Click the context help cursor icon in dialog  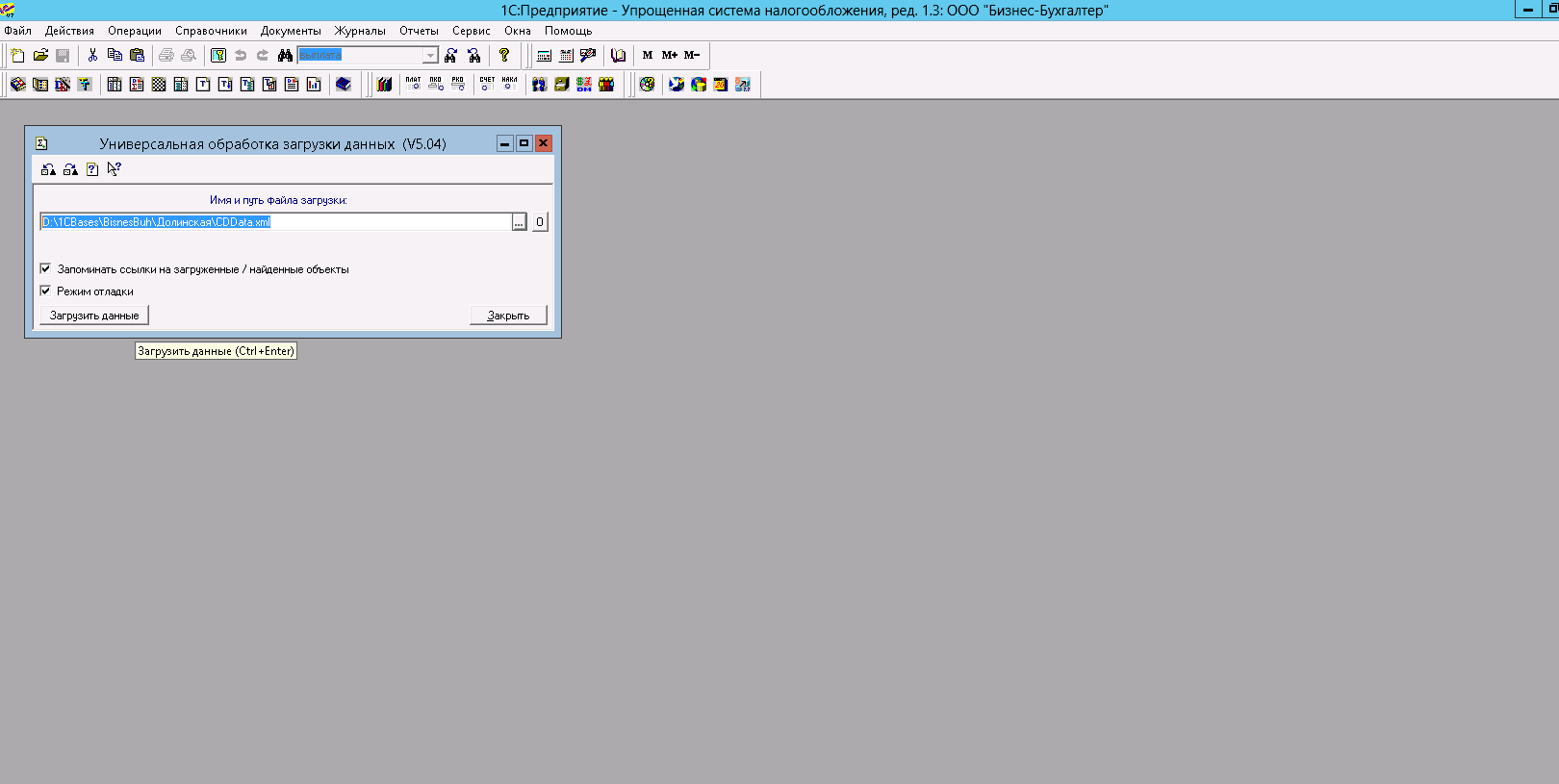(115, 169)
